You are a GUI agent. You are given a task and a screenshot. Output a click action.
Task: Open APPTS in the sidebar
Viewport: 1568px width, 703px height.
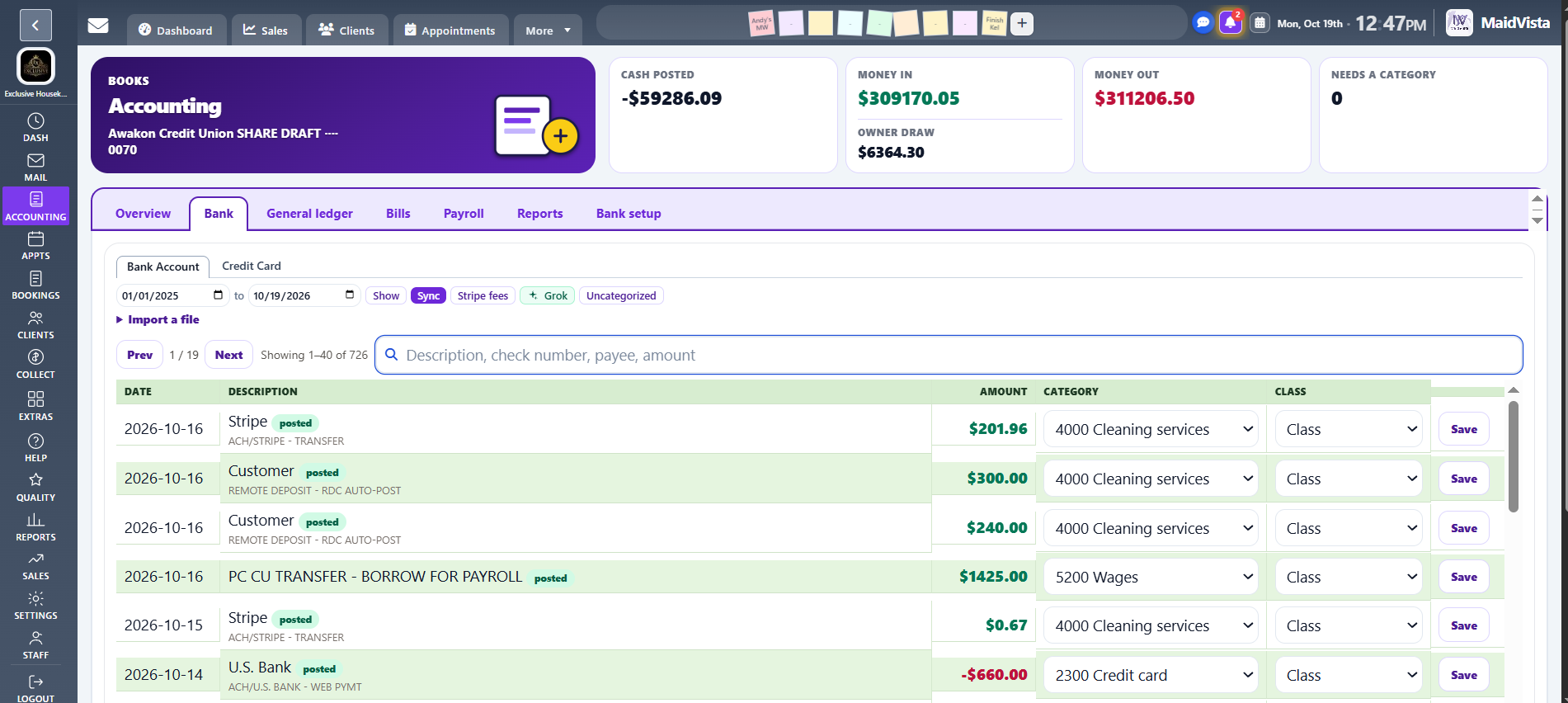35,245
